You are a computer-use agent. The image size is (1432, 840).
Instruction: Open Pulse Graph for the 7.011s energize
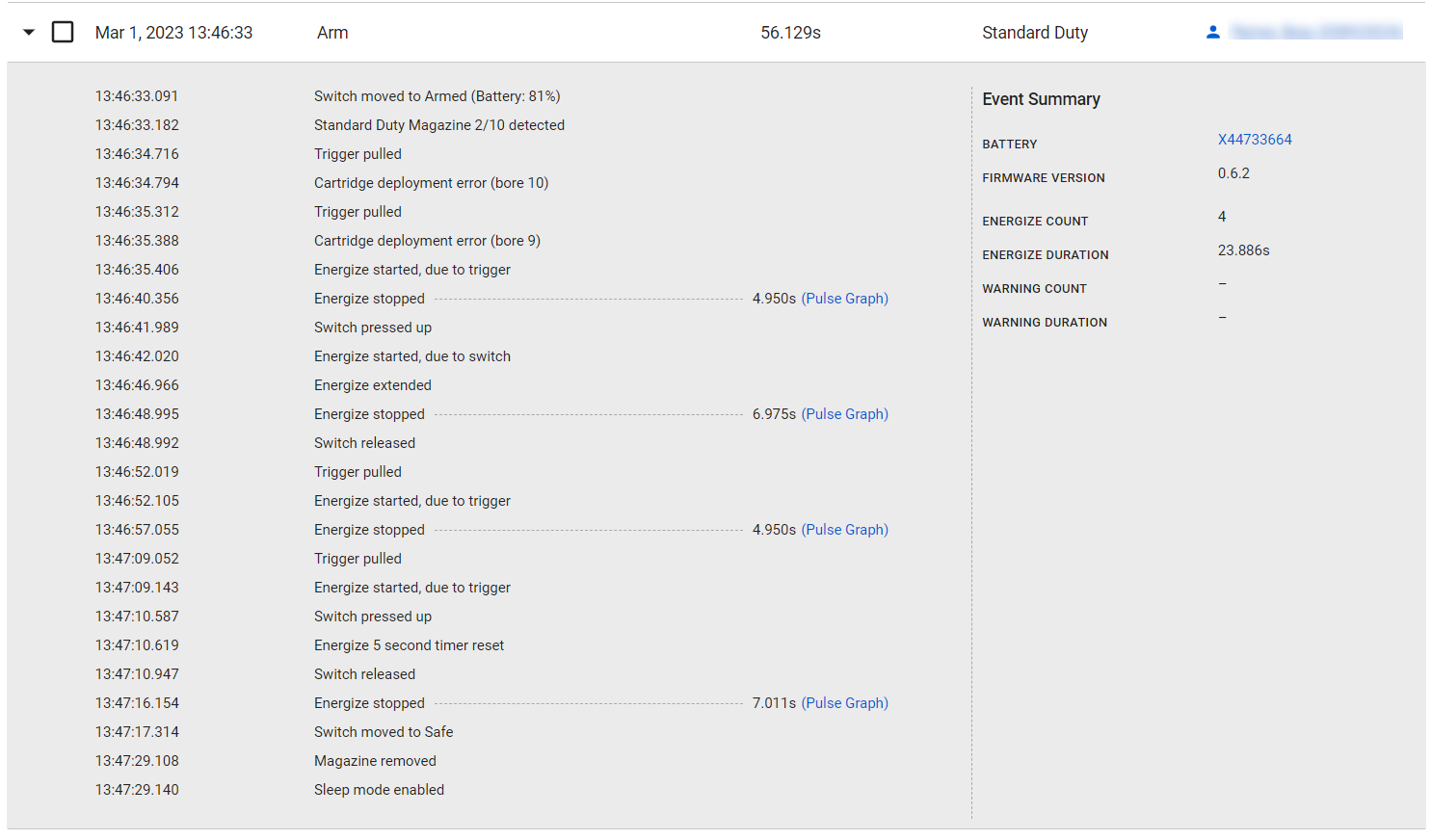coord(844,703)
